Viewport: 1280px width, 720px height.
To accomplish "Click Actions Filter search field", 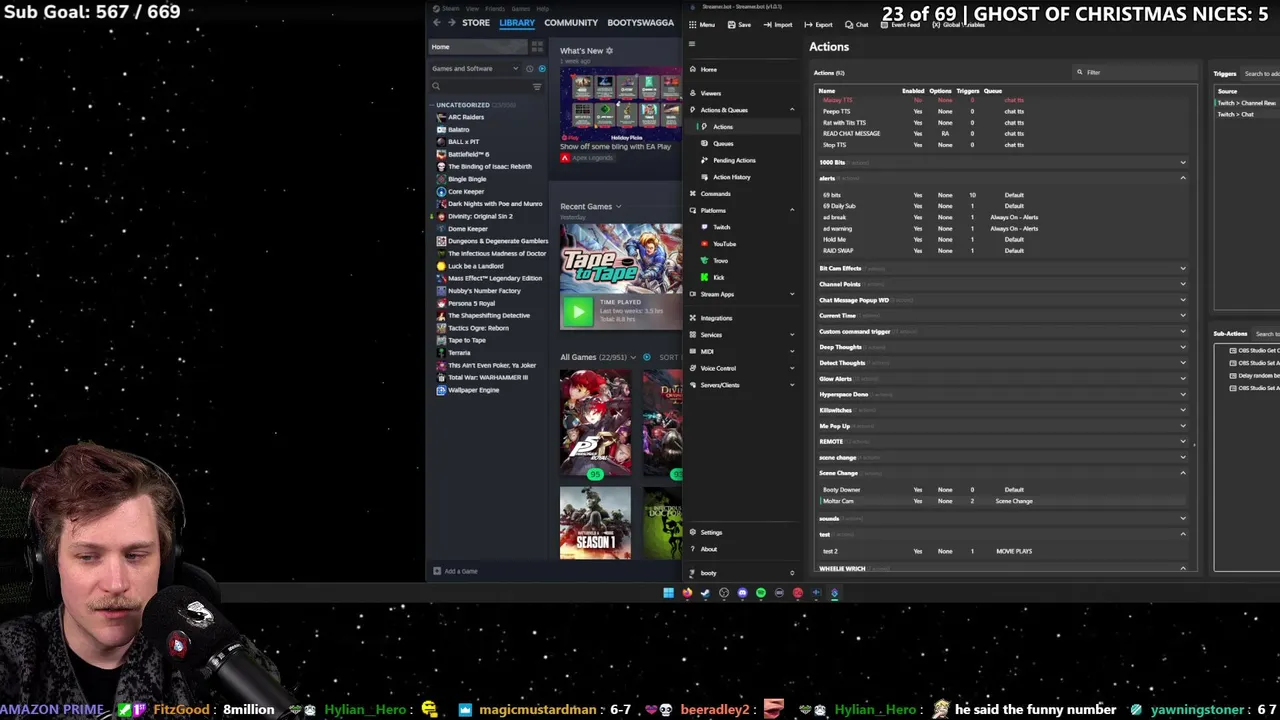I will [x=1135, y=72].
